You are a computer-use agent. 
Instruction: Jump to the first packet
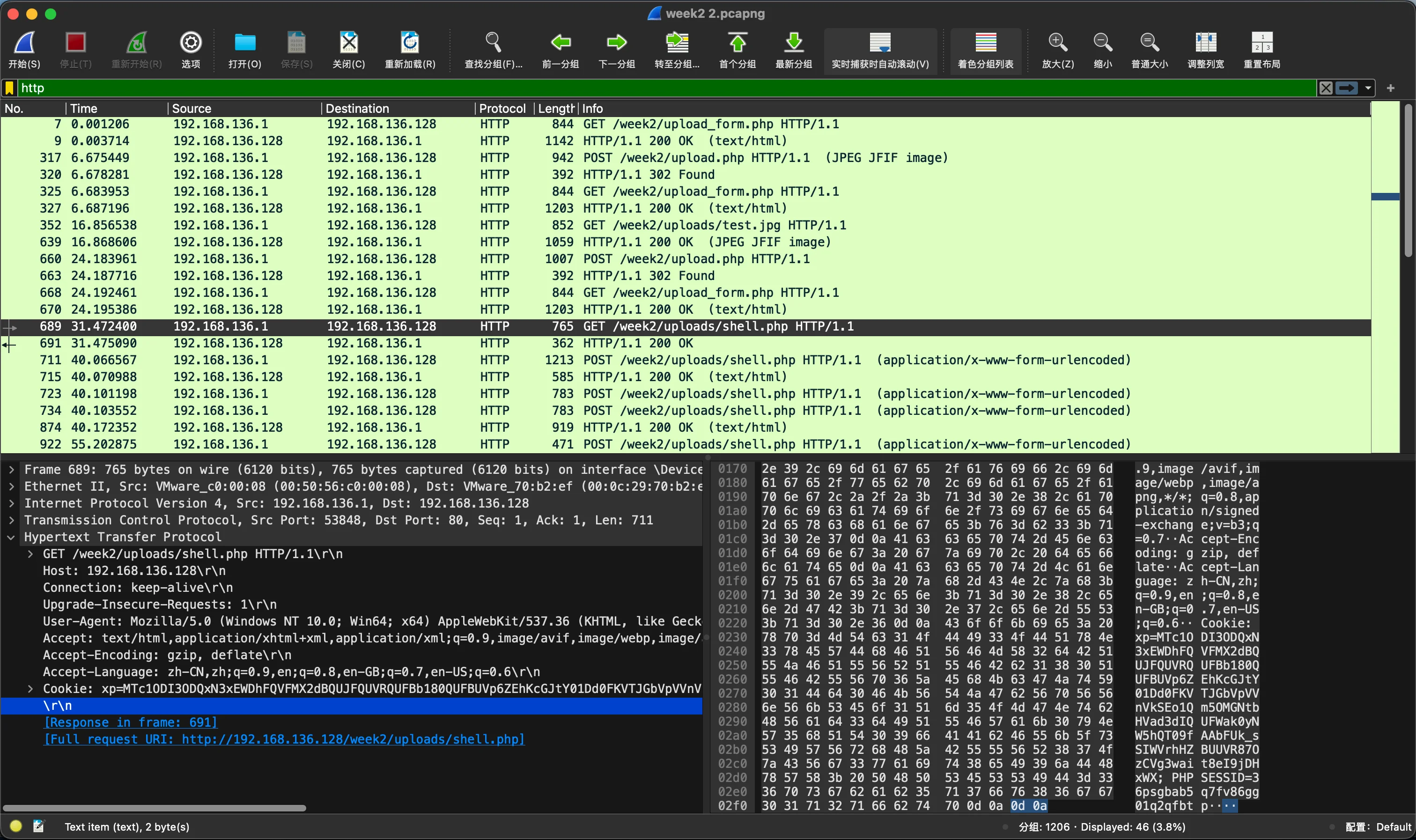(737, 43)
